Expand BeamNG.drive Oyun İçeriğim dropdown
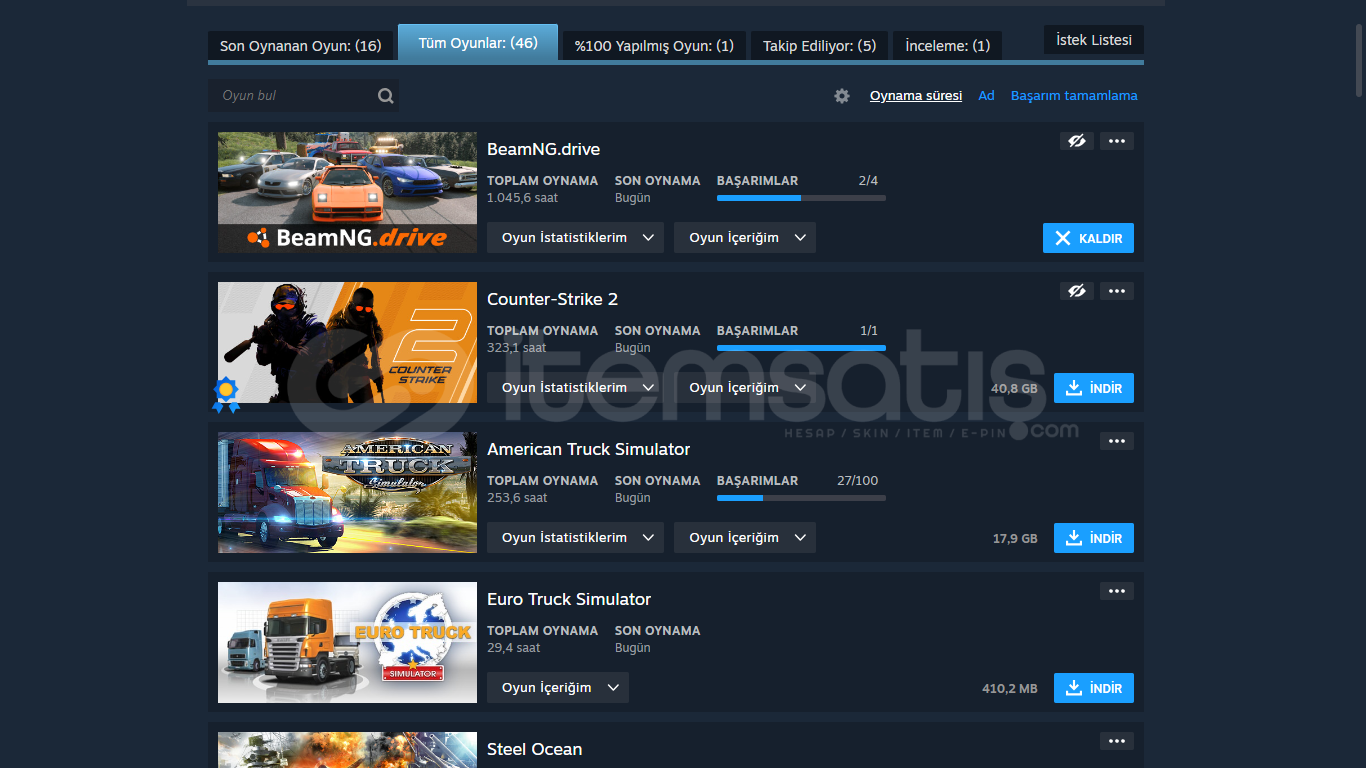The height and width of the screenshot is (768, 1366). click(745, 238)
